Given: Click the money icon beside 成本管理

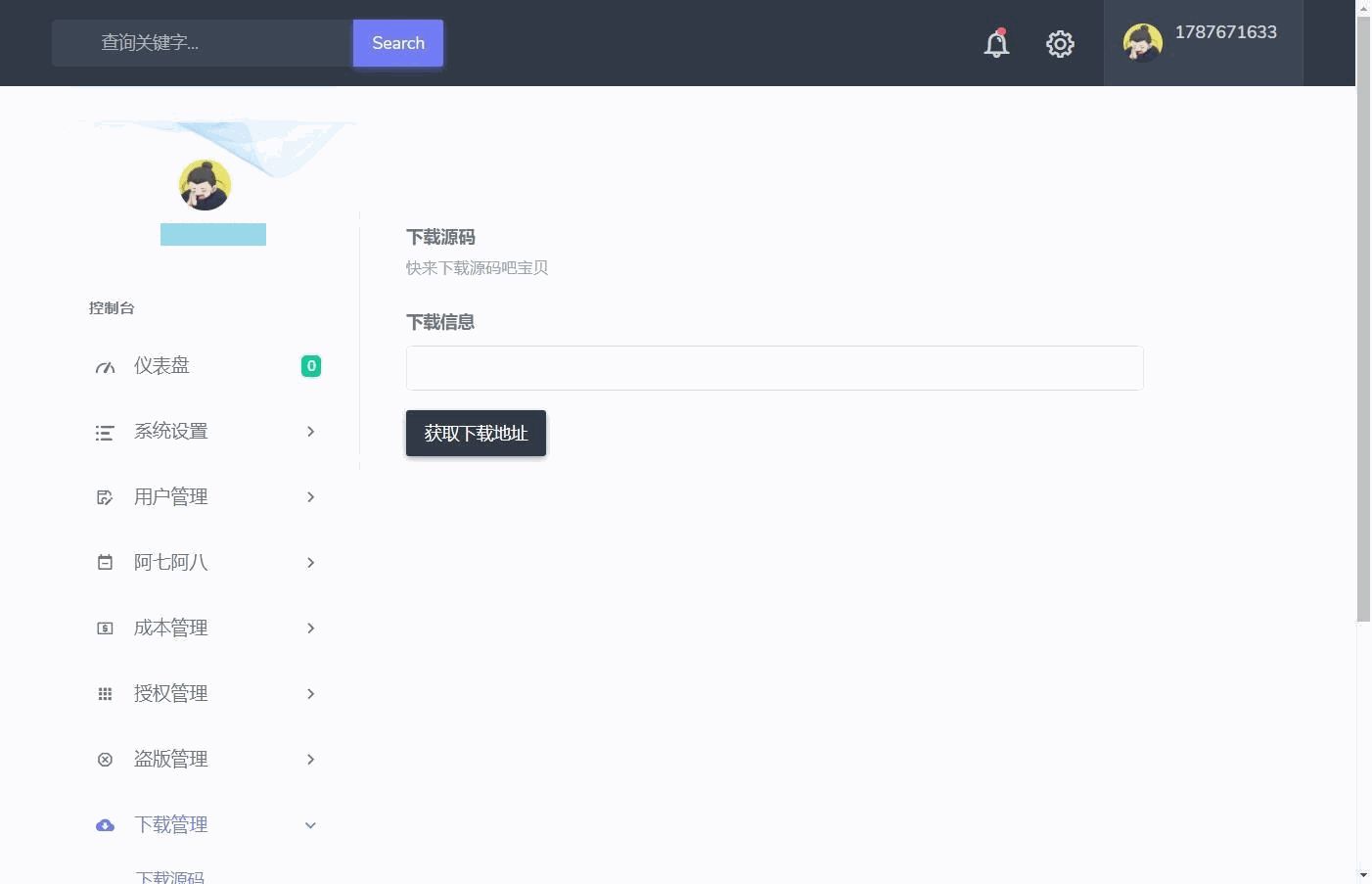Looking at the screenshot, I should 105,628.
